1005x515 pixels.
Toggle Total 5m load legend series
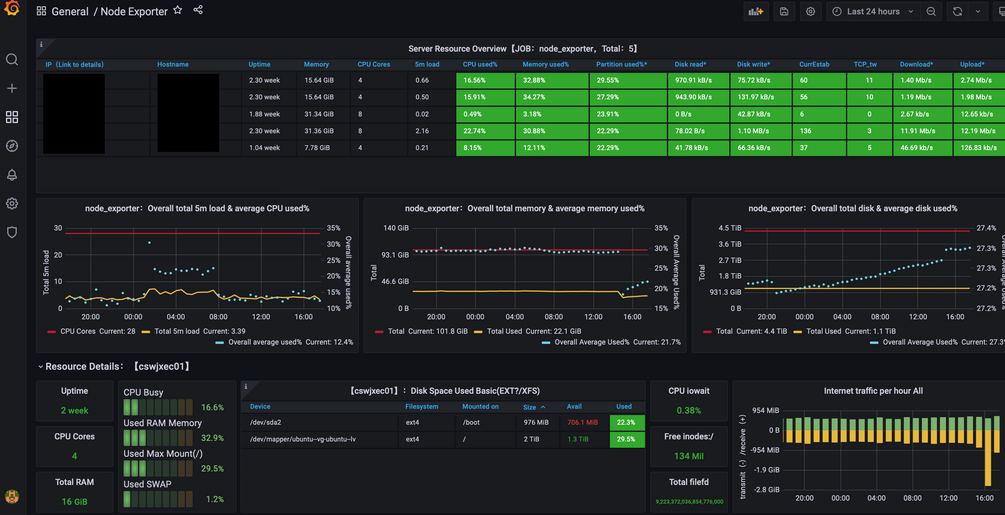(178, 331)
